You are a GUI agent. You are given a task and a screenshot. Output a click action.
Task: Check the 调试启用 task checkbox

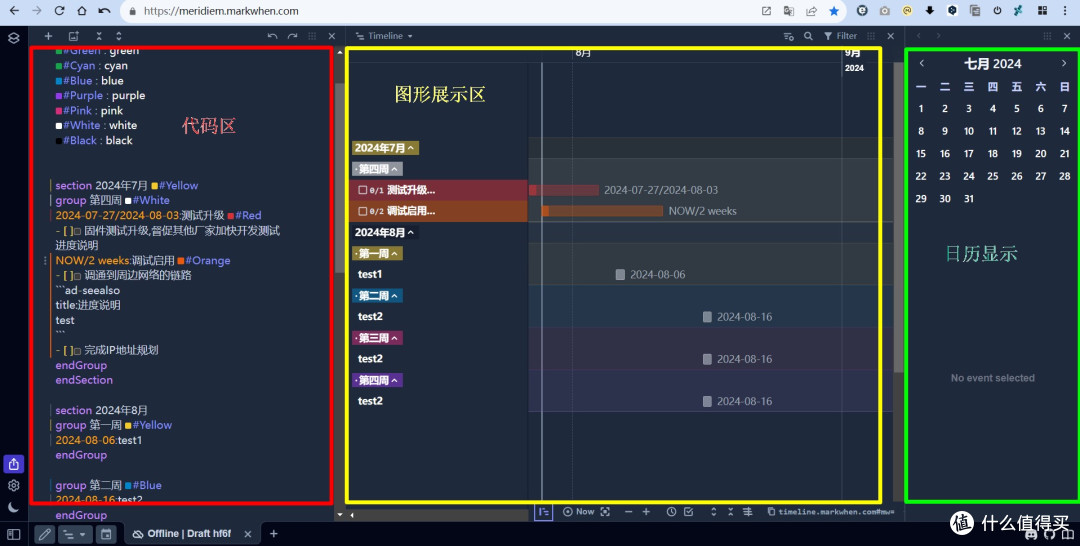[362, 211]
